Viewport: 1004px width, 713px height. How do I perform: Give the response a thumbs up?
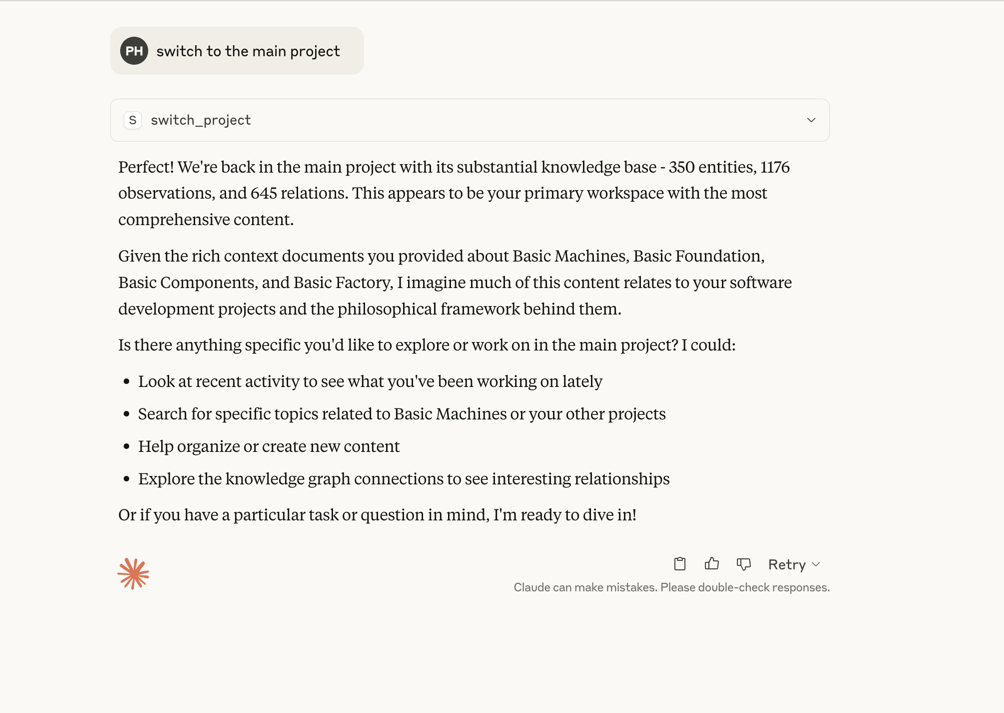pyautogui.click(x=712, y=564)
